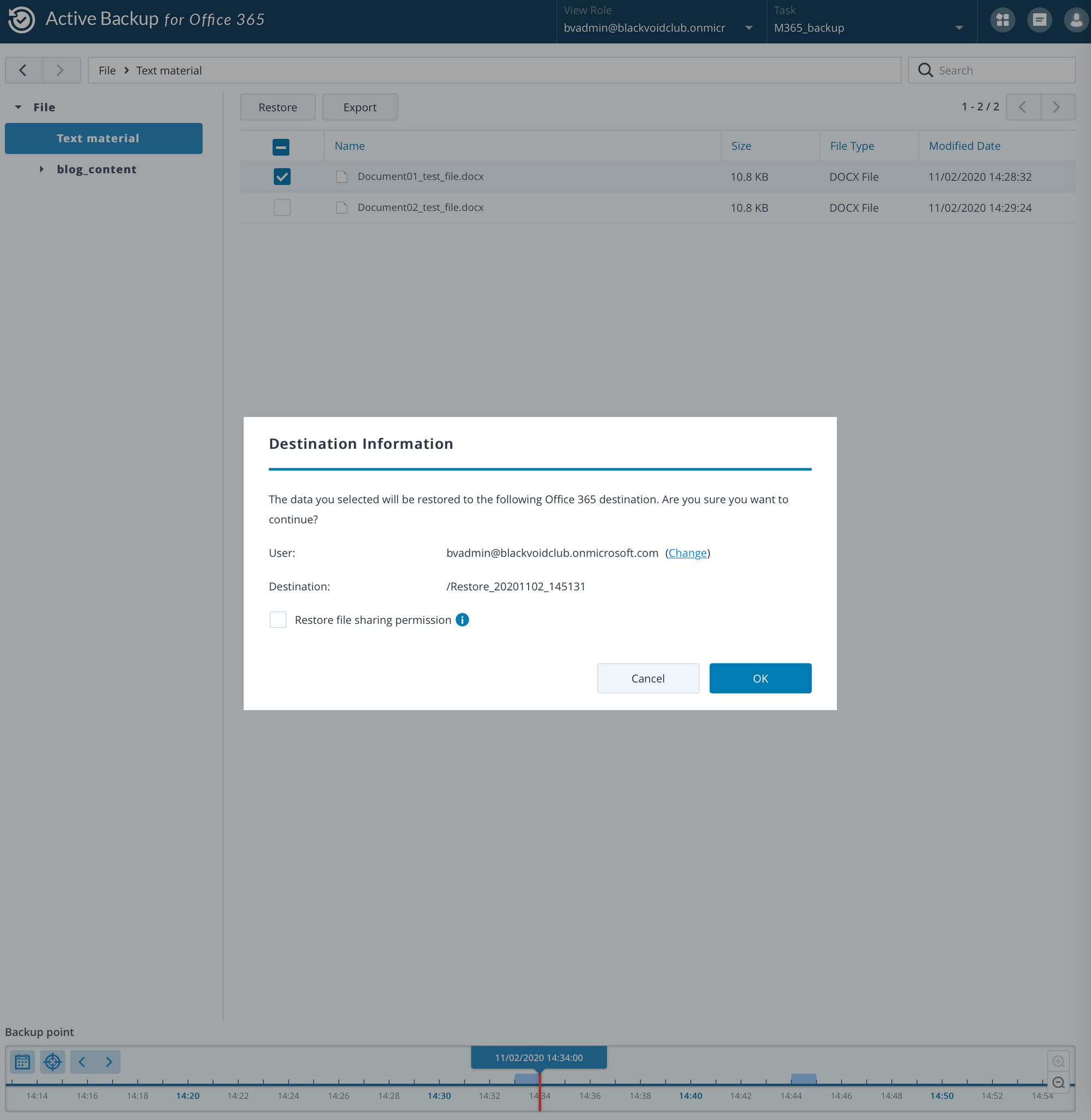Go to previous page of file list
Viewport: 1091px width, 1120px height.
tap(1023, 107)
